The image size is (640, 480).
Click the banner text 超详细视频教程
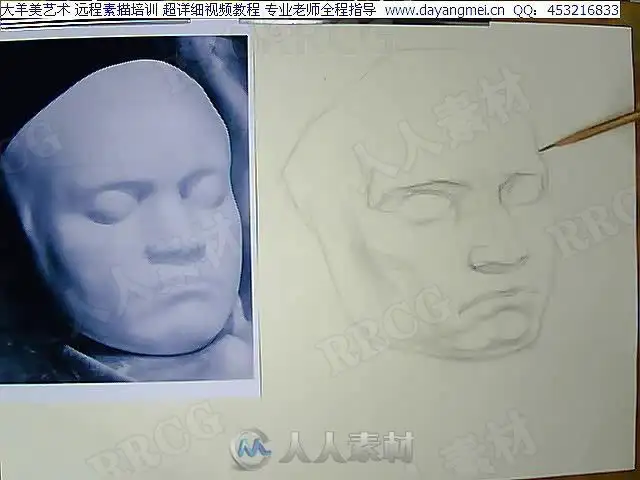pos(211,9)
